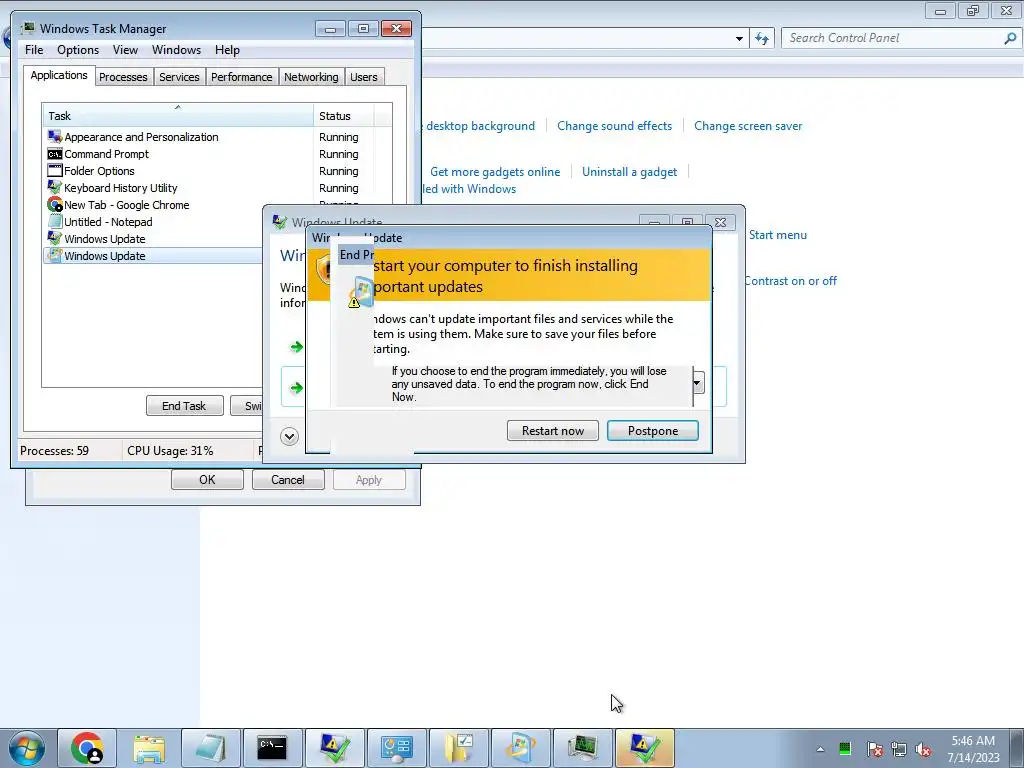Switch to the Networking tab
The height and width of the screenshot is (768, 1024).
point(311,77)
